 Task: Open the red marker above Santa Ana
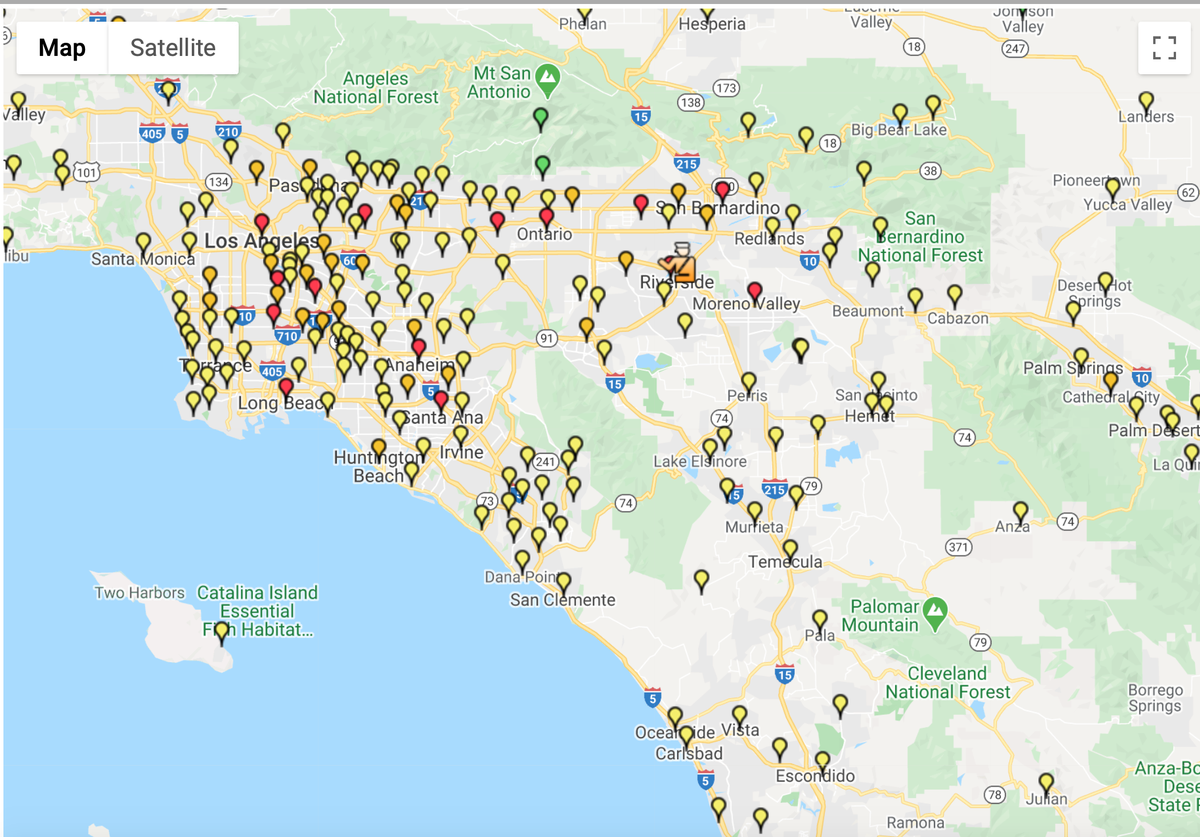441,401
